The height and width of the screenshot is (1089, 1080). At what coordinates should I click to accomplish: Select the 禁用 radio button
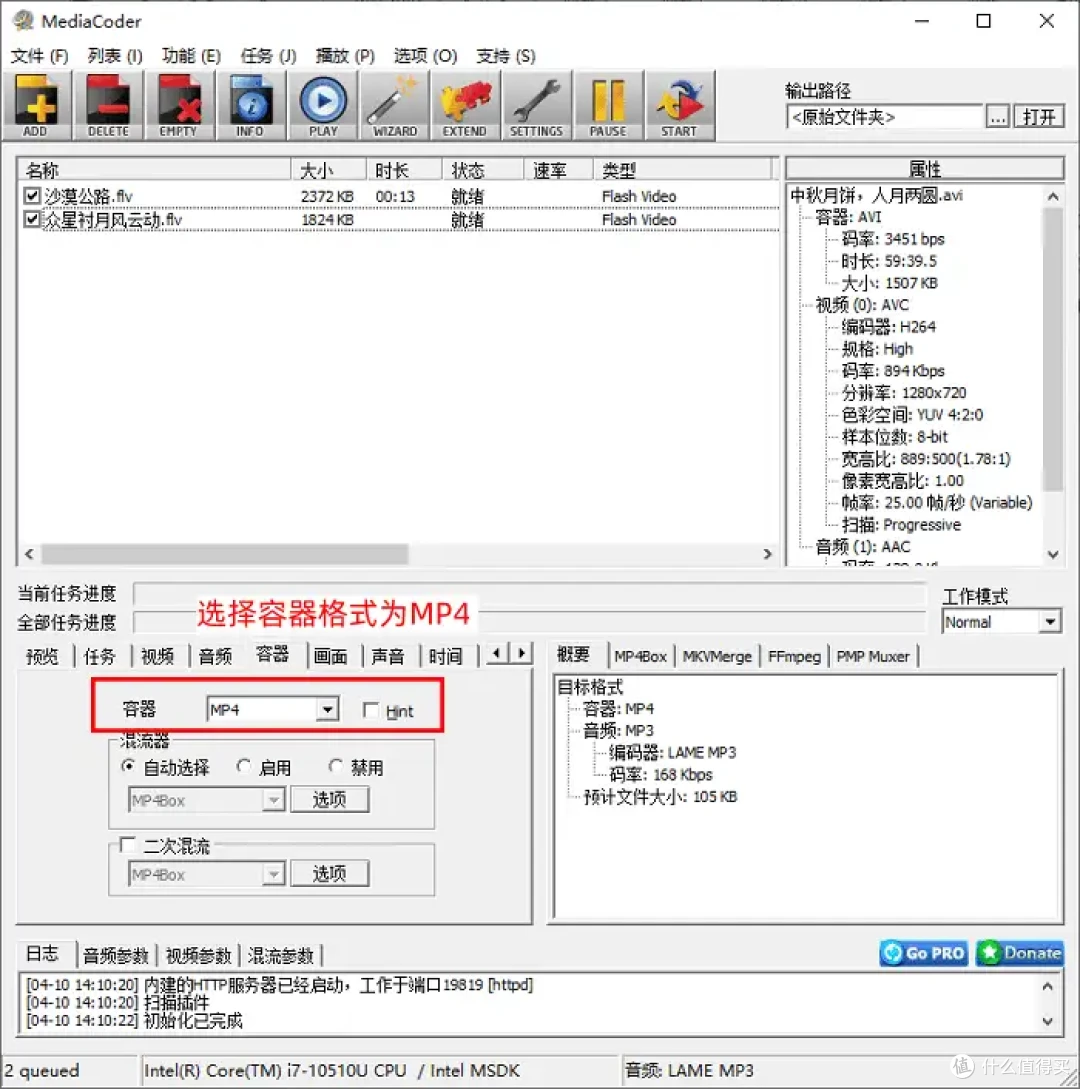click(335, 767)
